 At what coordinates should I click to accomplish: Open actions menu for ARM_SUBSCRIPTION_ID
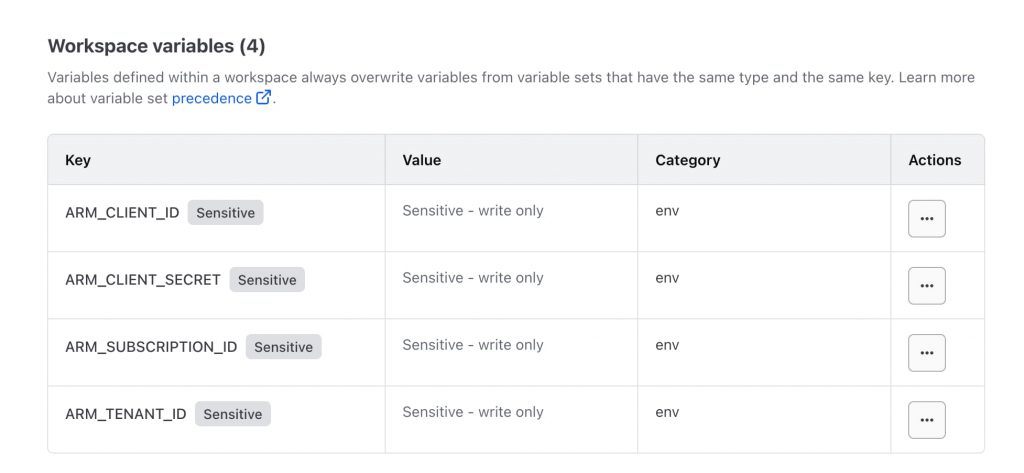[x=926, y=353]
